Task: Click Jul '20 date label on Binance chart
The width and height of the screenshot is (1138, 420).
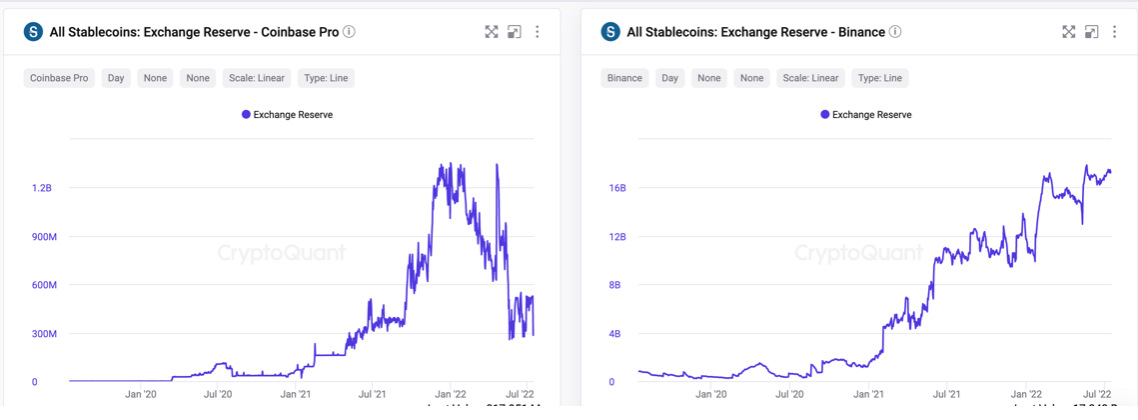Action: (x=790, y=394)
